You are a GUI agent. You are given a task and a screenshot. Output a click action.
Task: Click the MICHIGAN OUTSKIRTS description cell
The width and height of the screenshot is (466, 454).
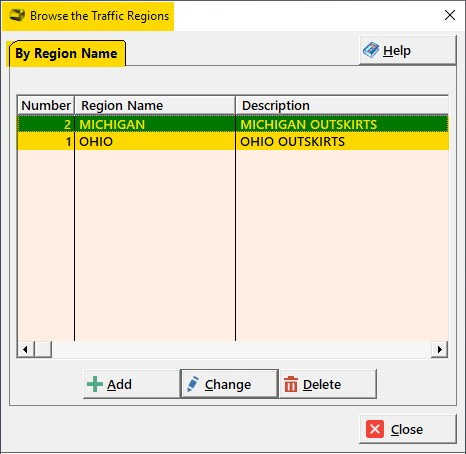pos(342,124)
